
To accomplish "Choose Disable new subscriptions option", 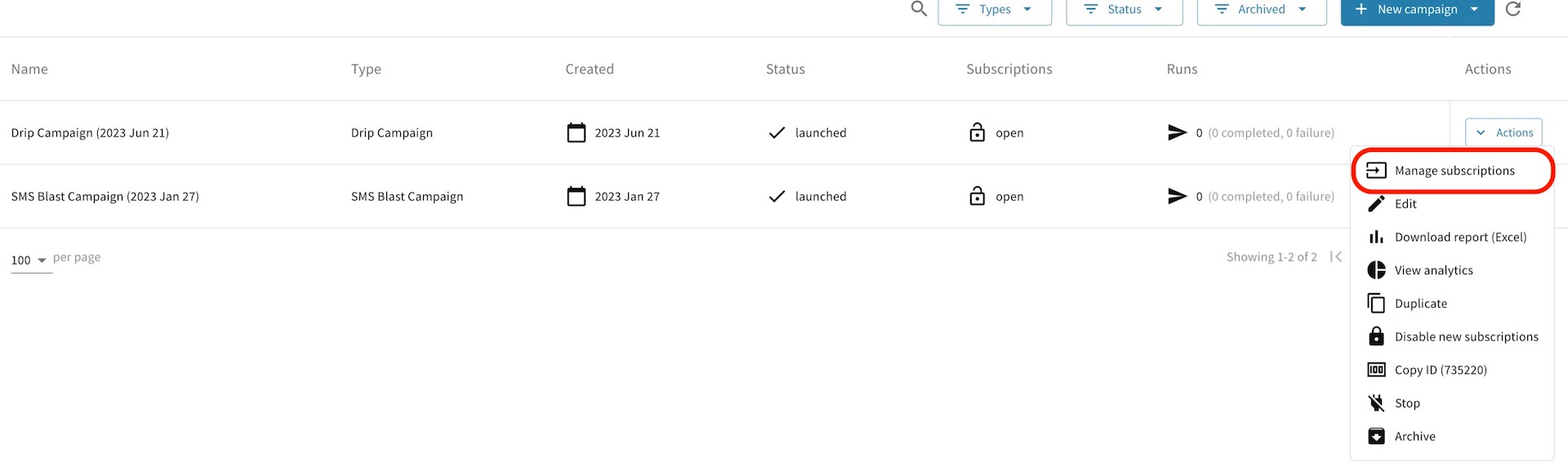I will point(1466,337).
